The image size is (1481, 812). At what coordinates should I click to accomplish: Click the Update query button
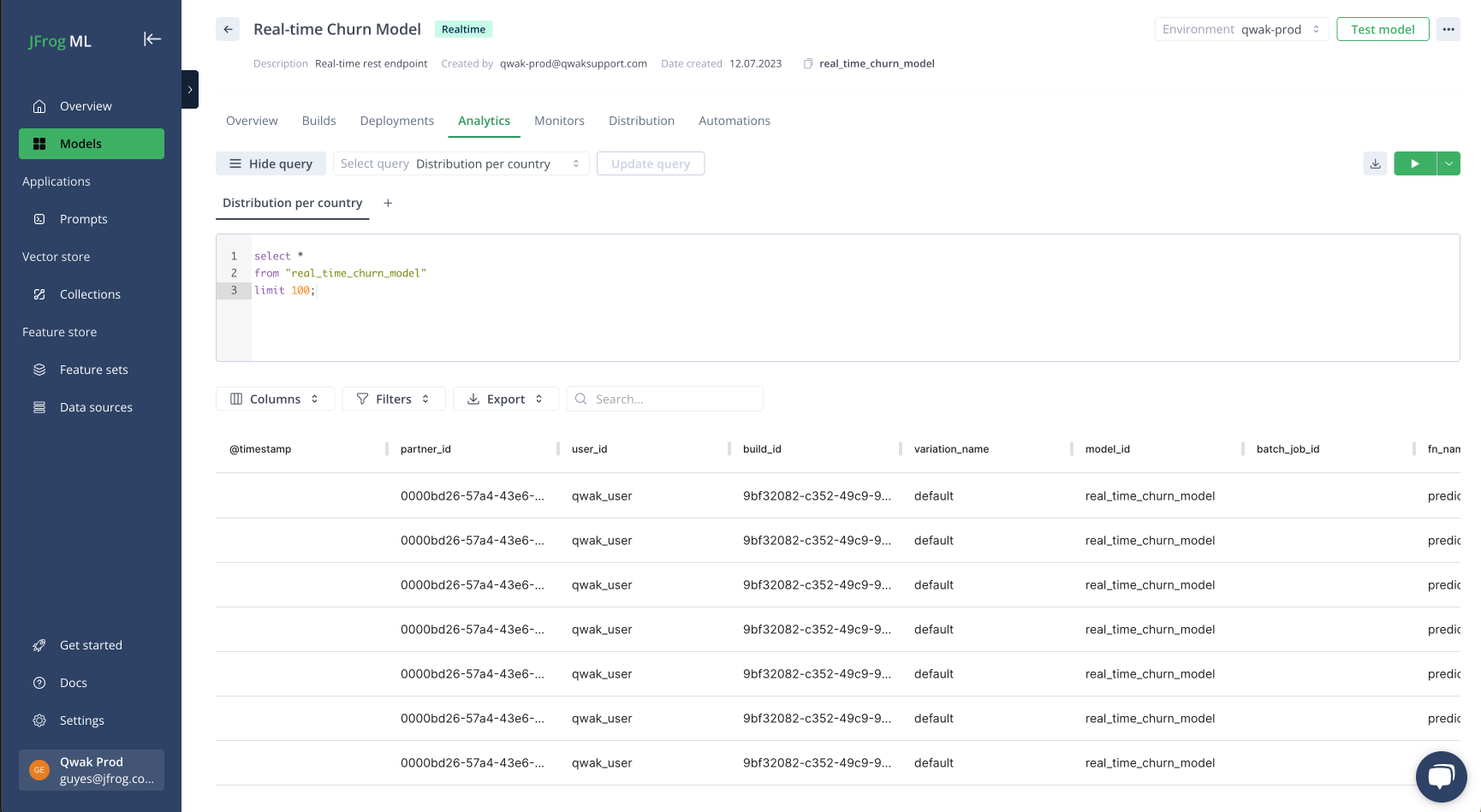tap(651, 163)
